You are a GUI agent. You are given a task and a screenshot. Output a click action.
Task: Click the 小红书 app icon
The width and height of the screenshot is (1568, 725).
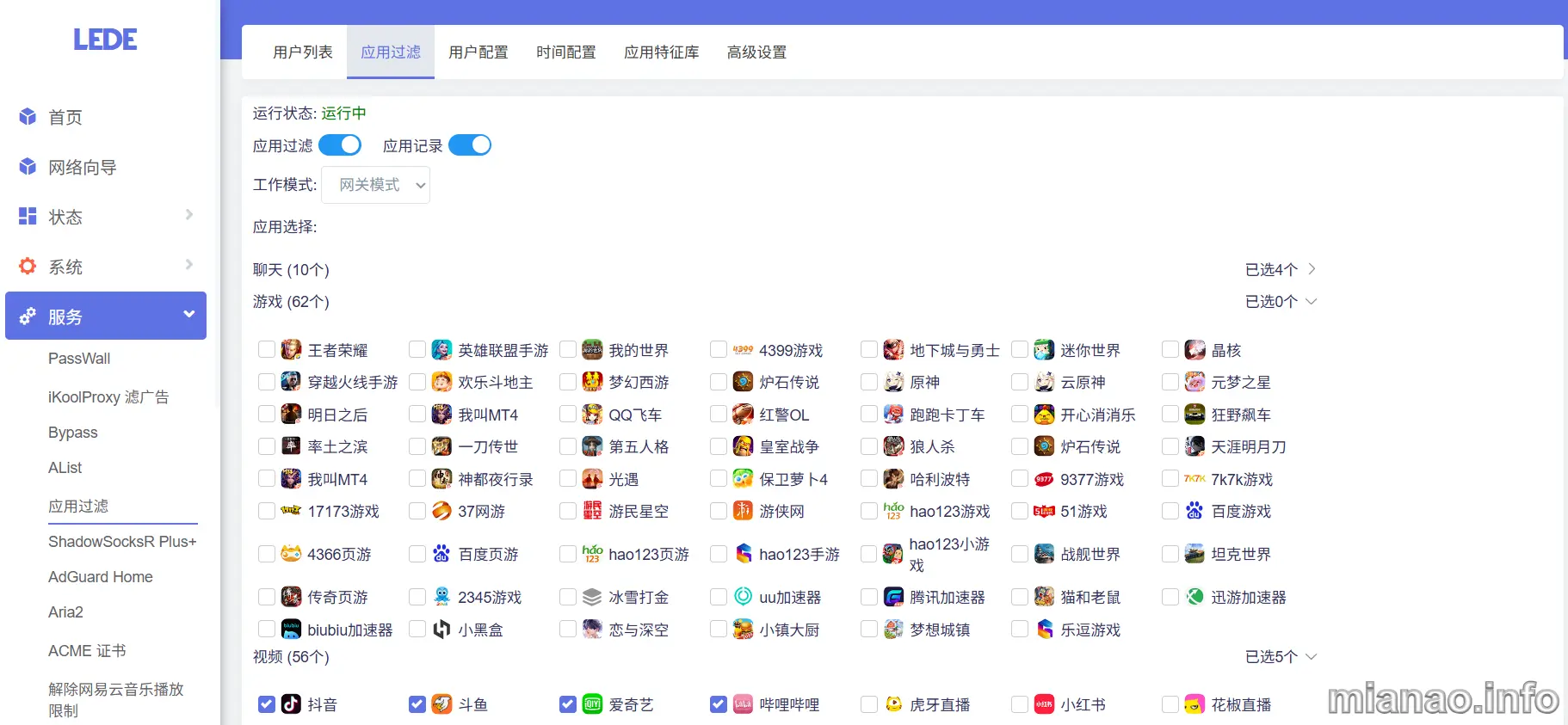coord(1044,704)
